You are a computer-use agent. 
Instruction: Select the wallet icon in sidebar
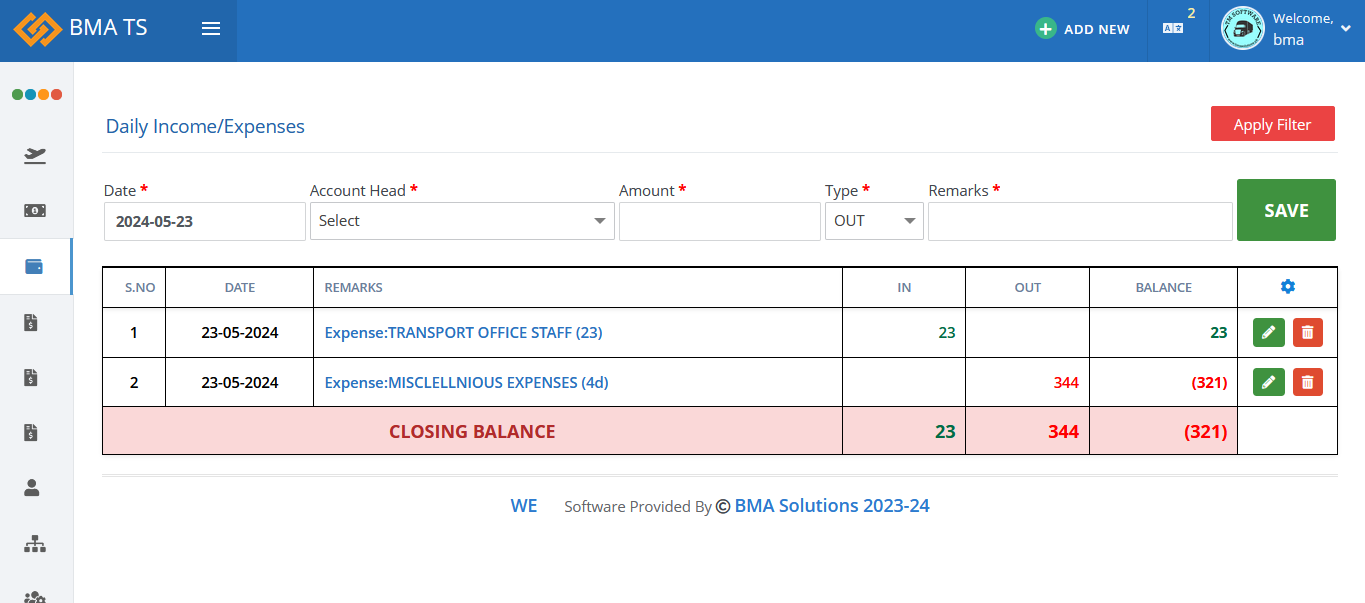[35, 267]
